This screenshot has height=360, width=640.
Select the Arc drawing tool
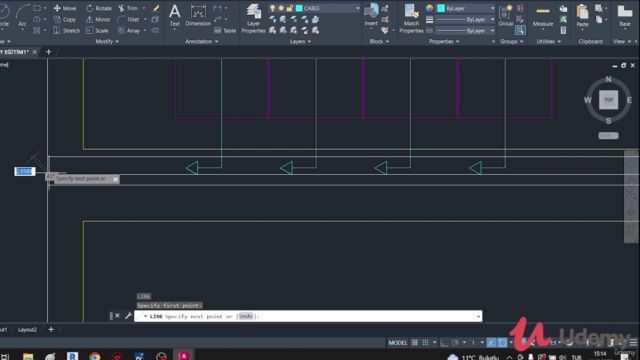[22, 16]
